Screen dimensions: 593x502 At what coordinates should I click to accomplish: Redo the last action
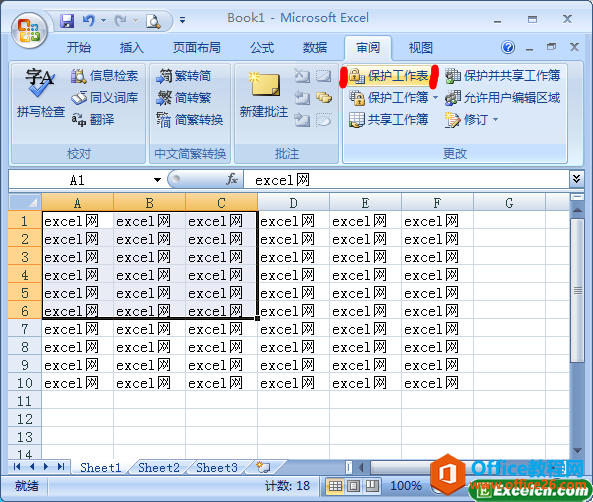point(121,20)
